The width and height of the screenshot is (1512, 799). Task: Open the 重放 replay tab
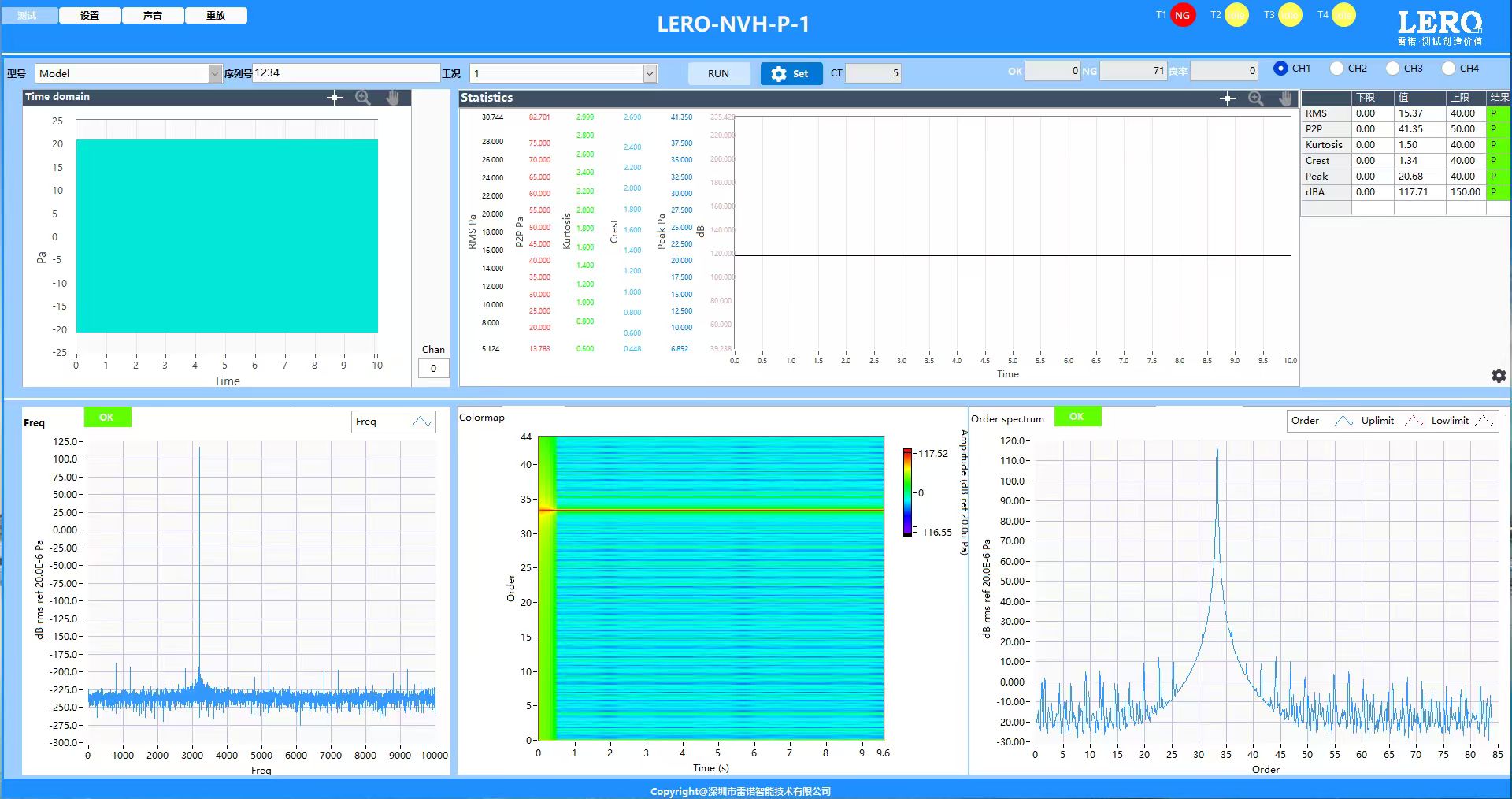click(x=216, y=15)
